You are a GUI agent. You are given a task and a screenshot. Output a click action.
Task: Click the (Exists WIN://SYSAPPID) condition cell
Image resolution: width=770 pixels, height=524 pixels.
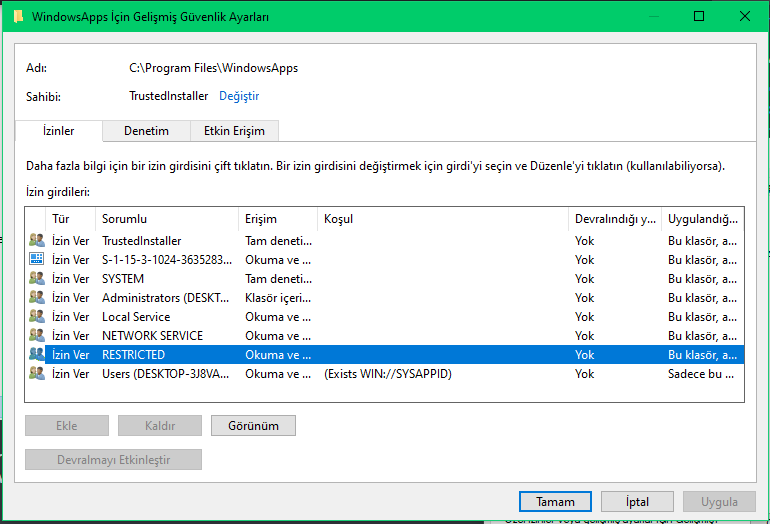pyautogui.click(x=387, y=374)
